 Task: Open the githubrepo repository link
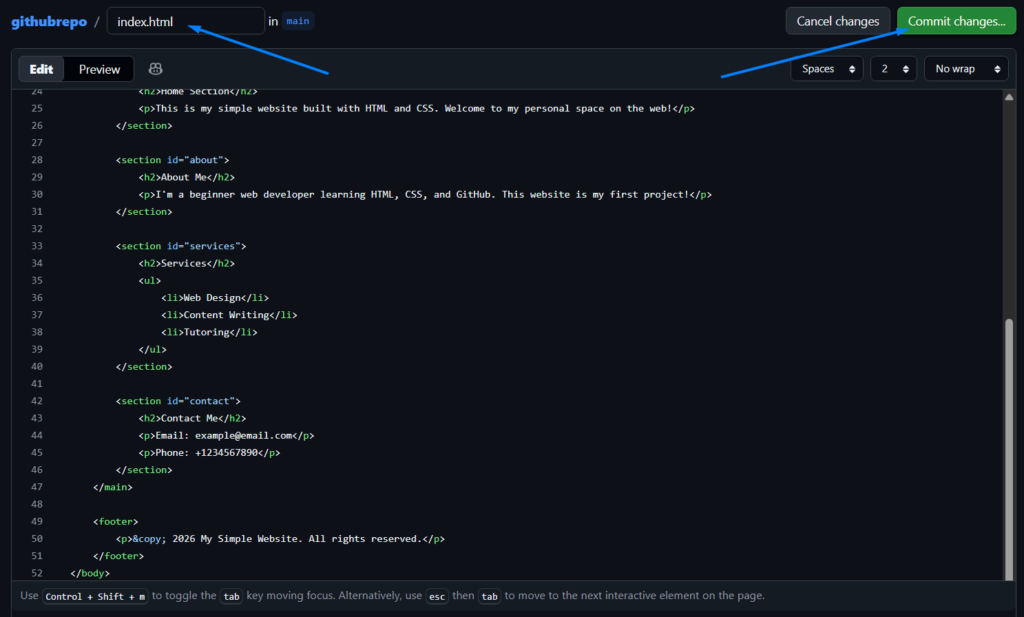(49, 22)
